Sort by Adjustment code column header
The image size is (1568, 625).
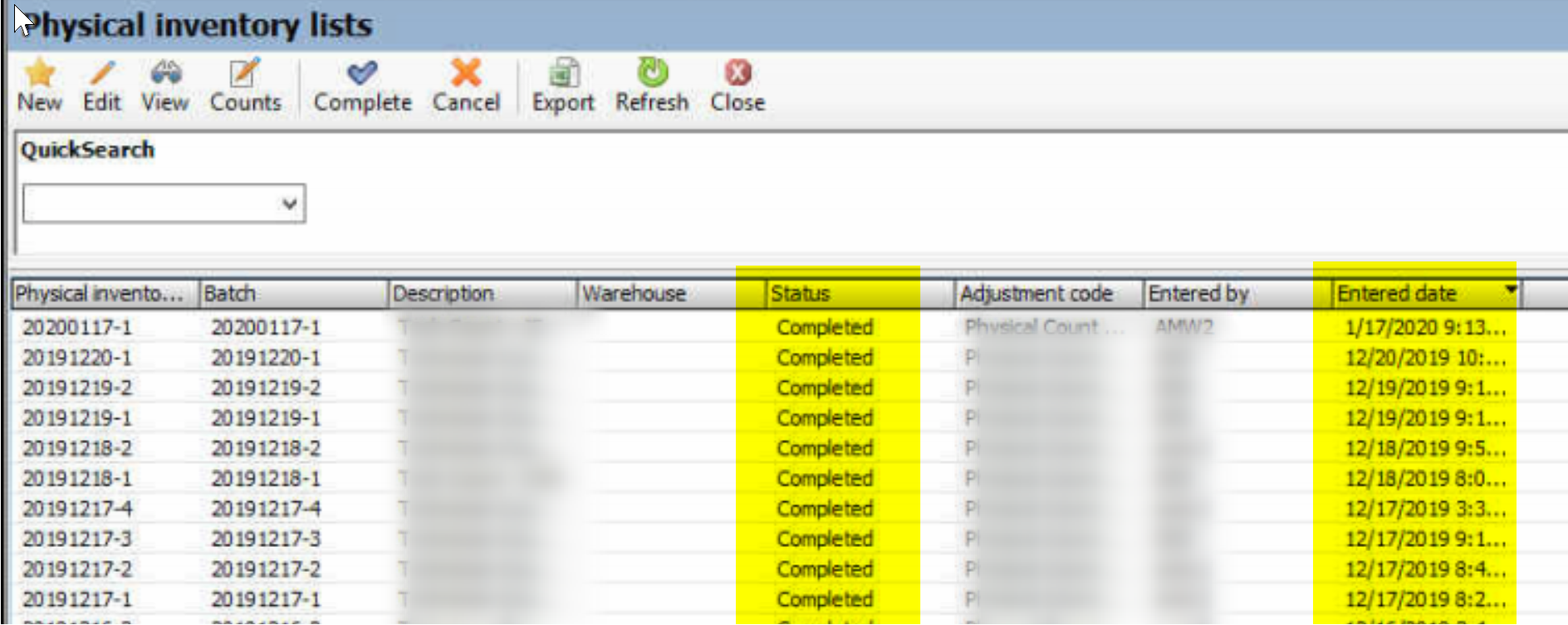[1050, 294]
